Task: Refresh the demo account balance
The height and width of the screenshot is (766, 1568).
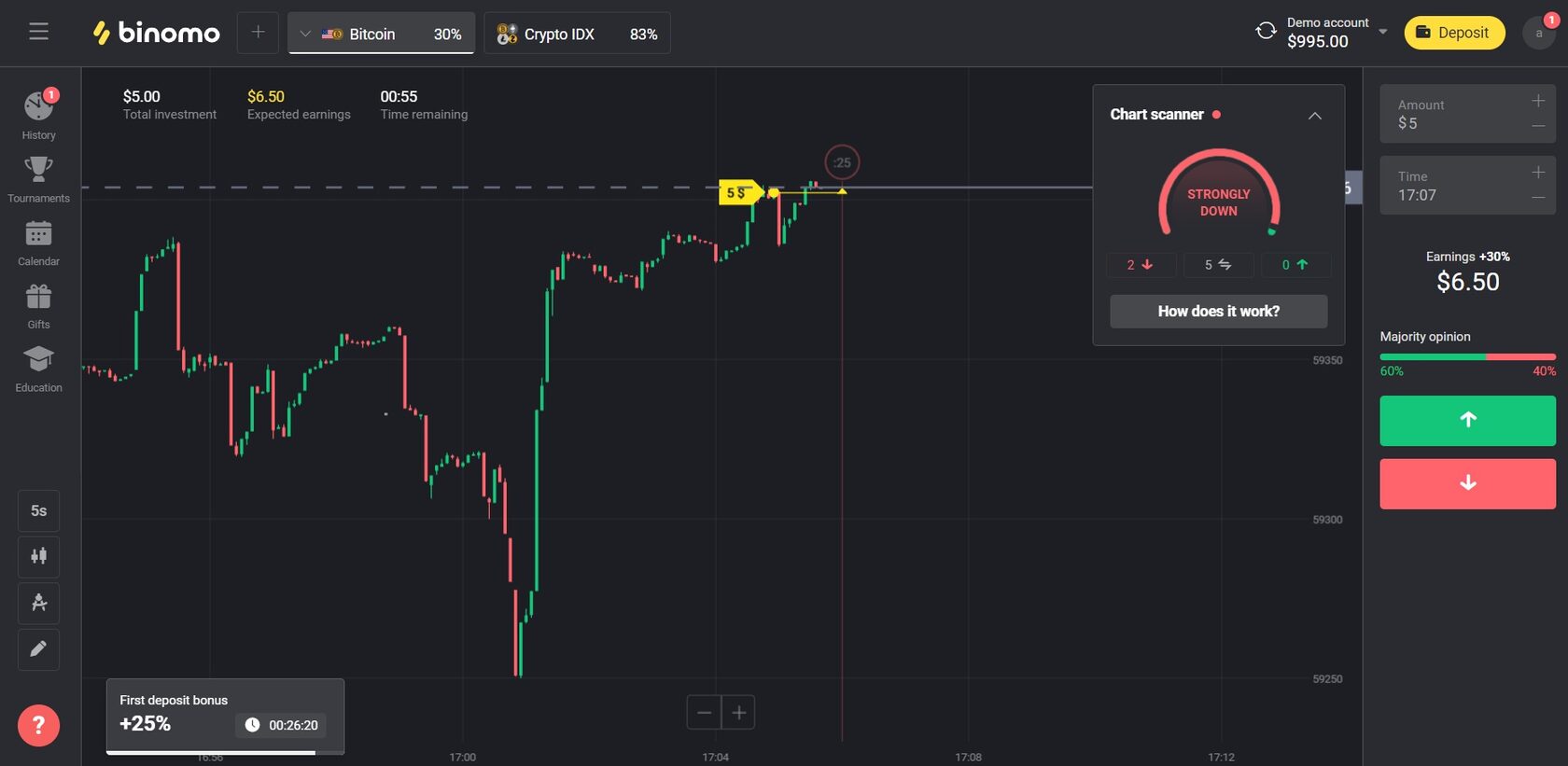Action: pos(1266,32)
